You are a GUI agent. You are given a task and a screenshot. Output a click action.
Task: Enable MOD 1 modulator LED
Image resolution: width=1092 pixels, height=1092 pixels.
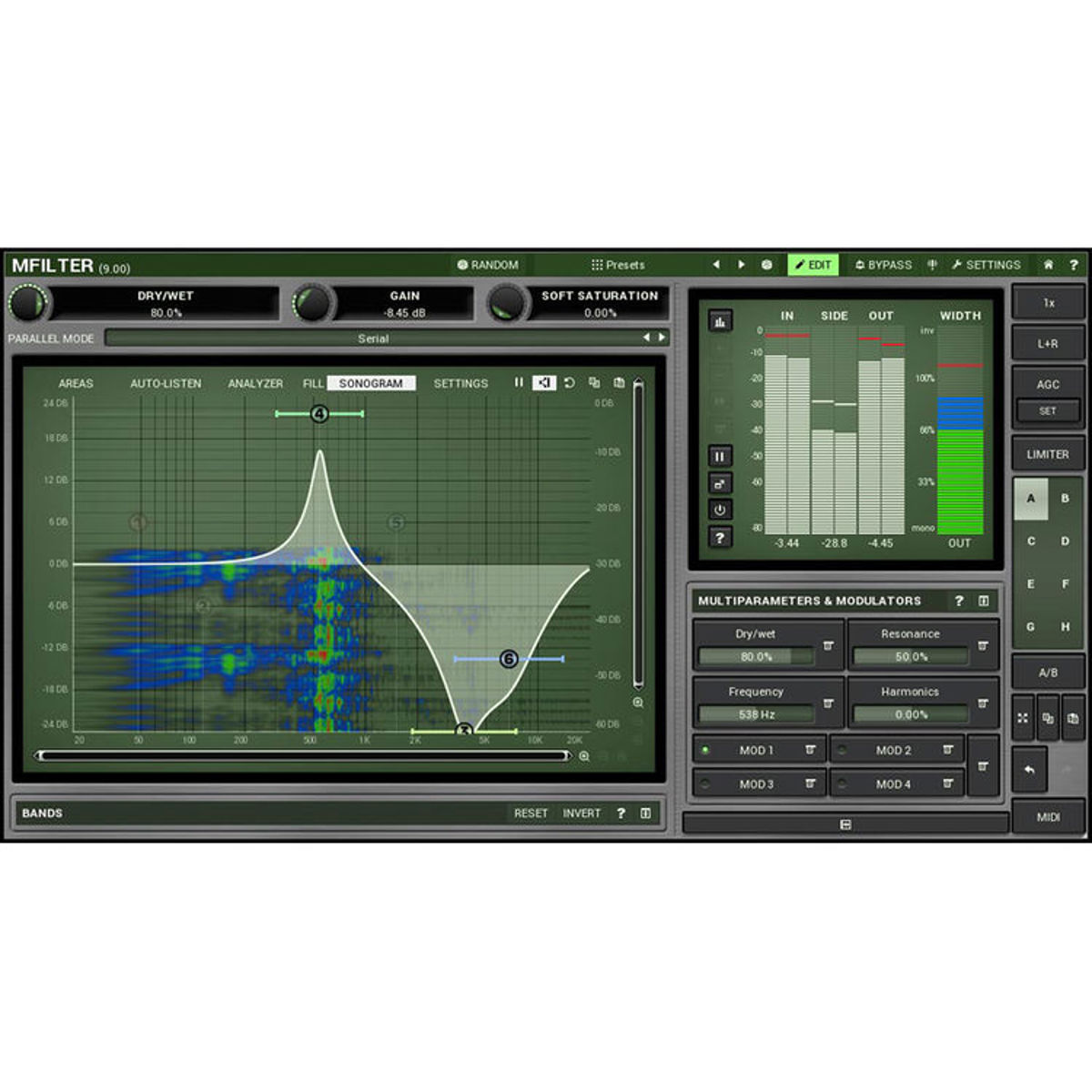[705, 751]
